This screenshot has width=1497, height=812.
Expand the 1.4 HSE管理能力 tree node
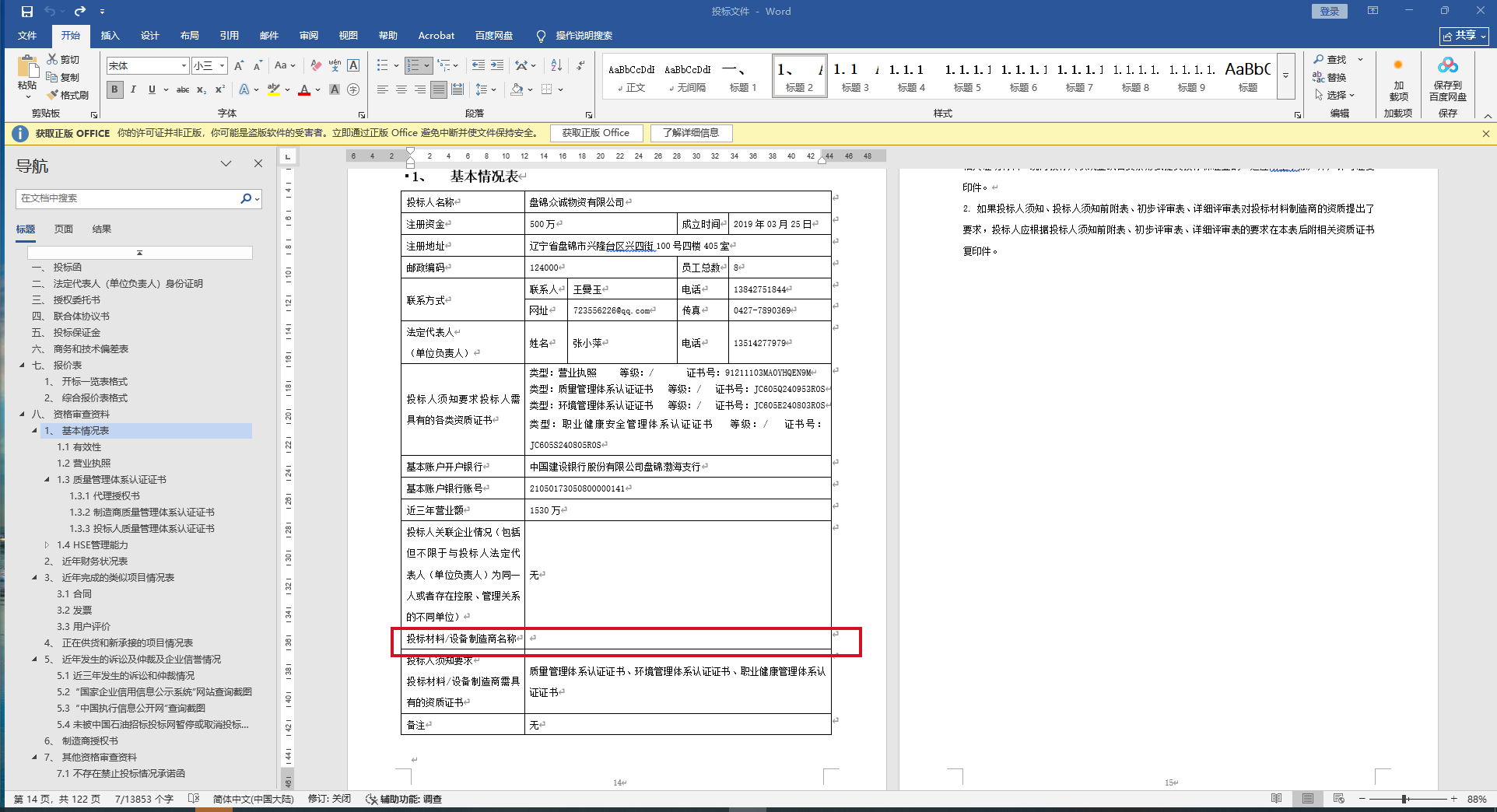[47, 545]
